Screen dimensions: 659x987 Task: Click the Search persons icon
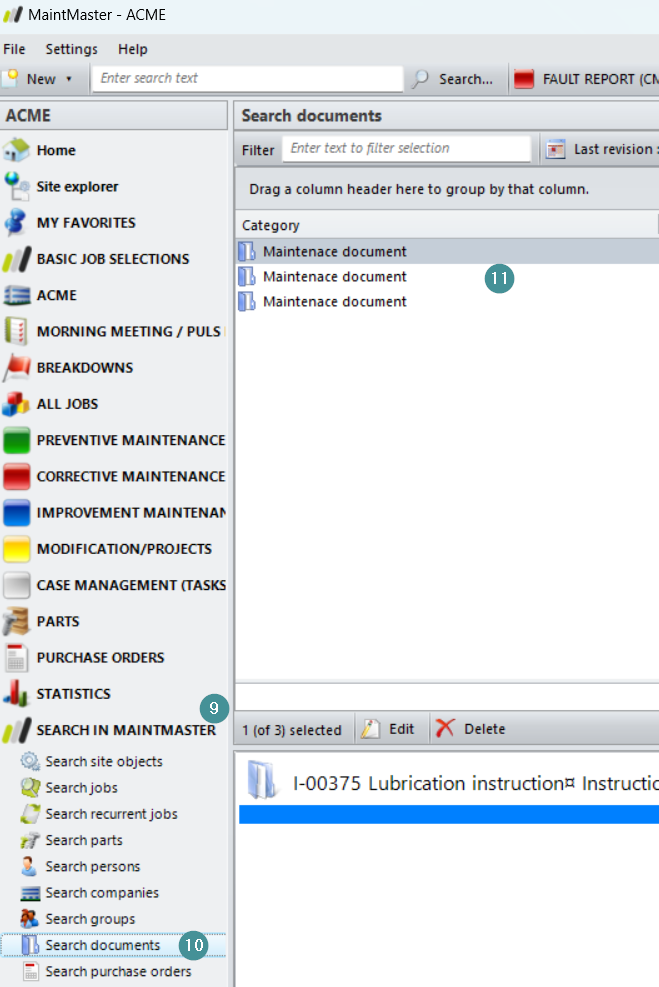coord(30,867)
